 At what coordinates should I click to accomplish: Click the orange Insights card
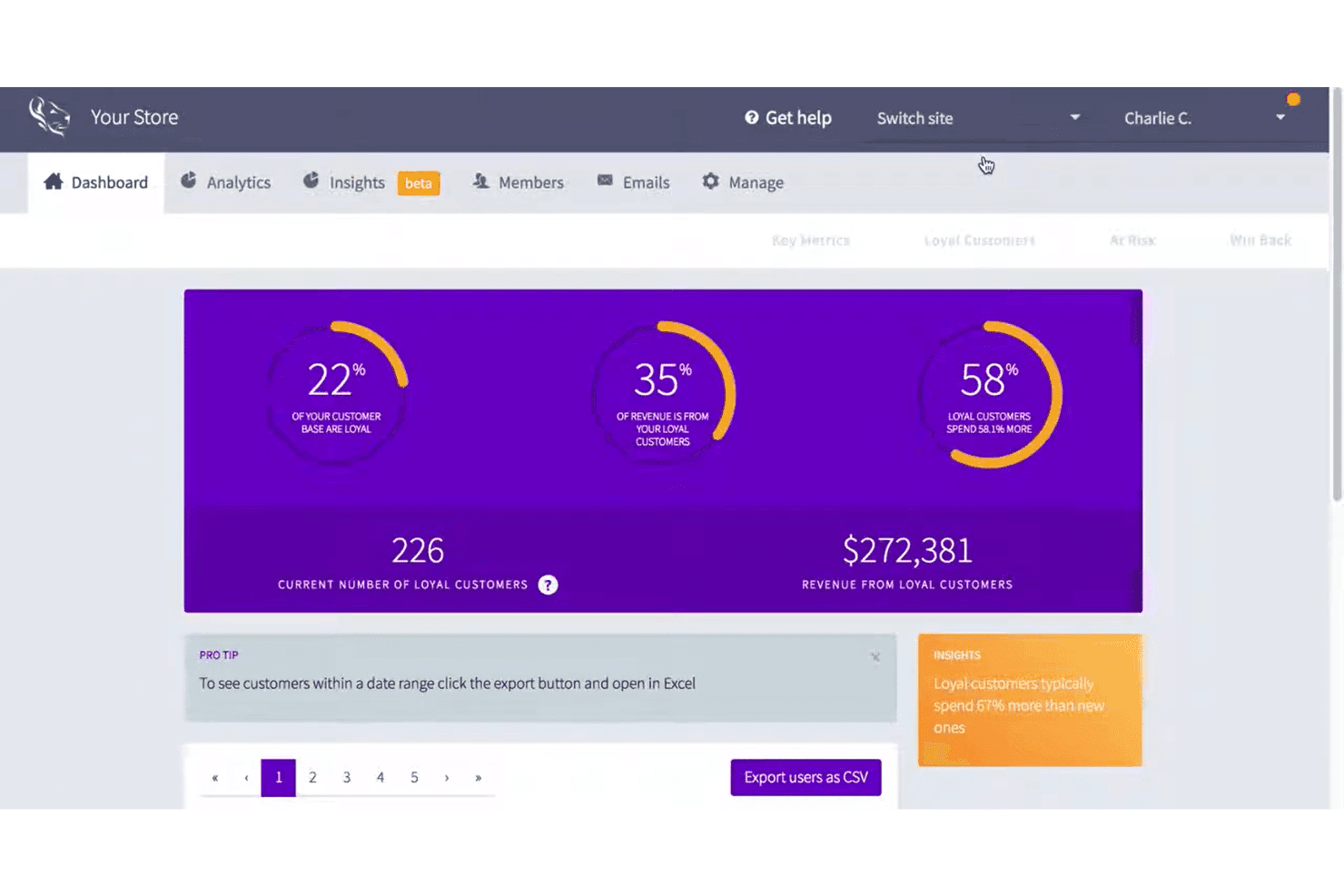(x=1030, y=700)
